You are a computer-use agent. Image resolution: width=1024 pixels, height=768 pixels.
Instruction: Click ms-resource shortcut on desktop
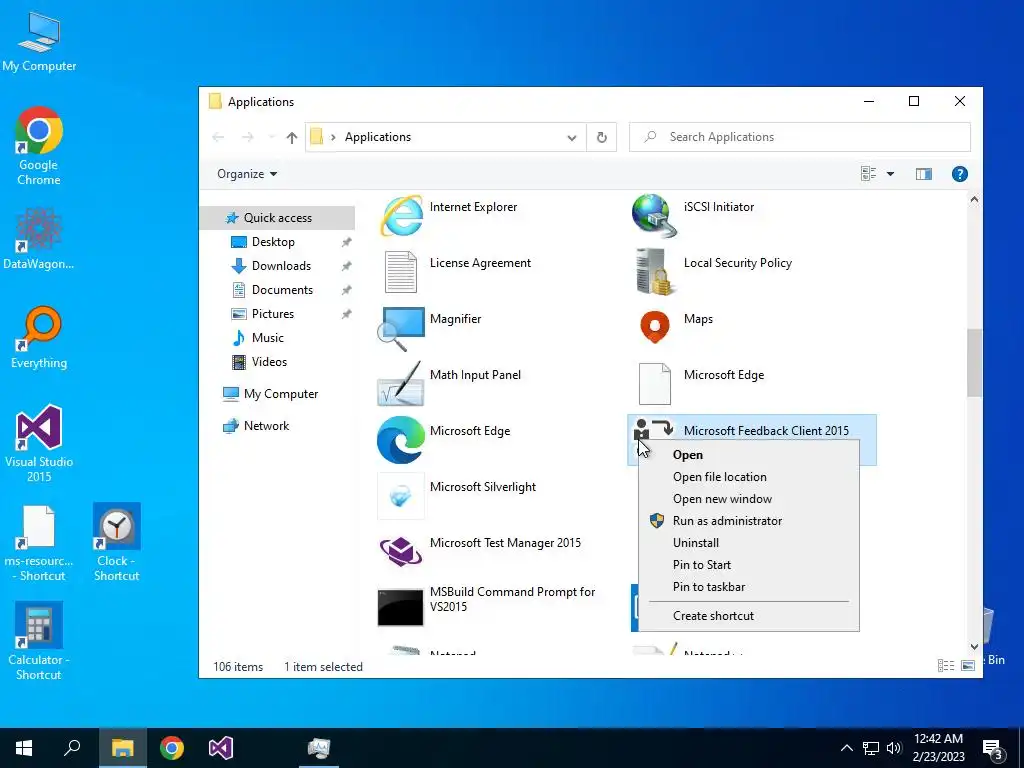pyautogui.click(x=39, y=542)
